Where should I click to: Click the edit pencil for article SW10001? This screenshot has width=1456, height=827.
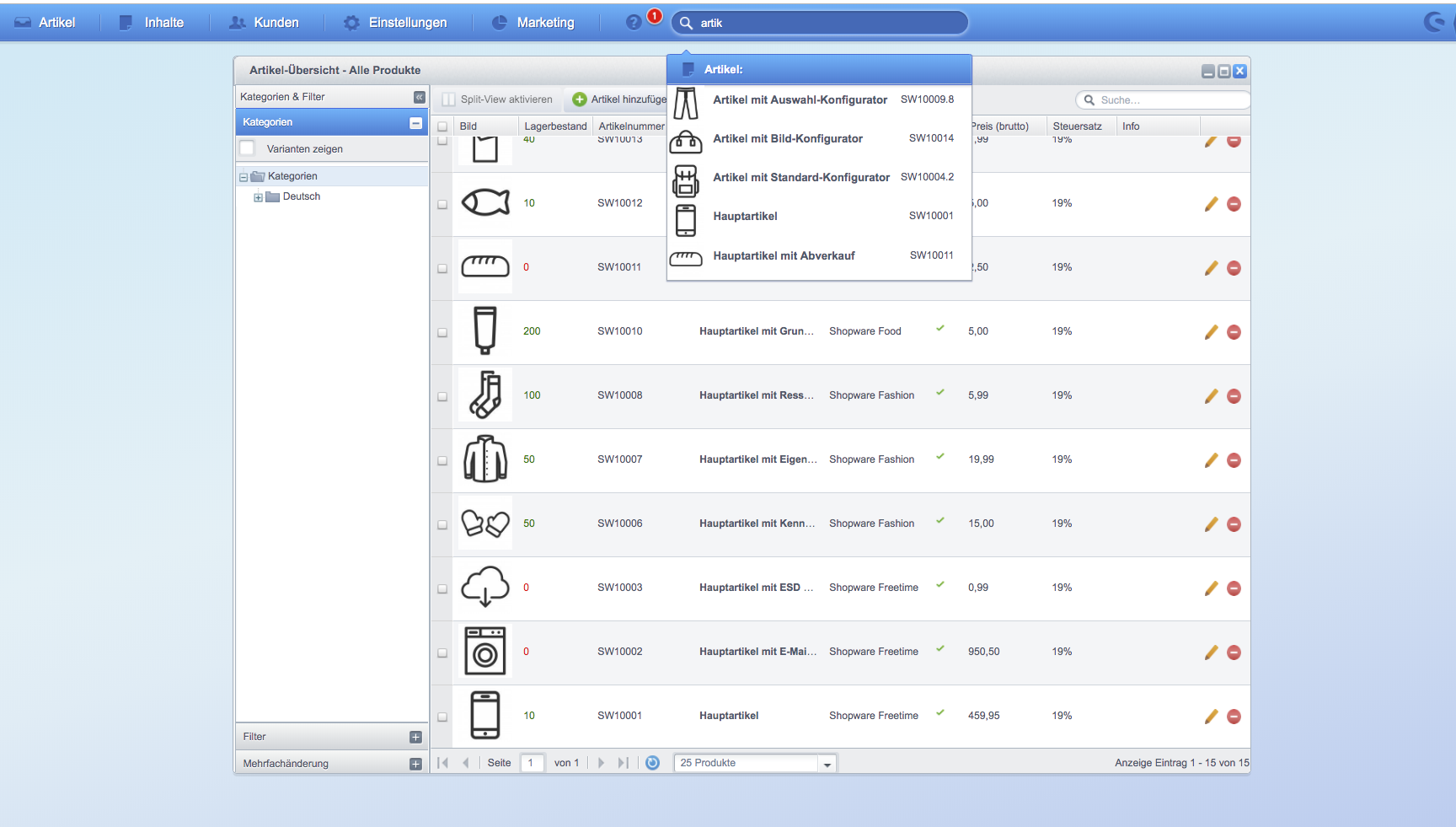tap(1211, 717)
